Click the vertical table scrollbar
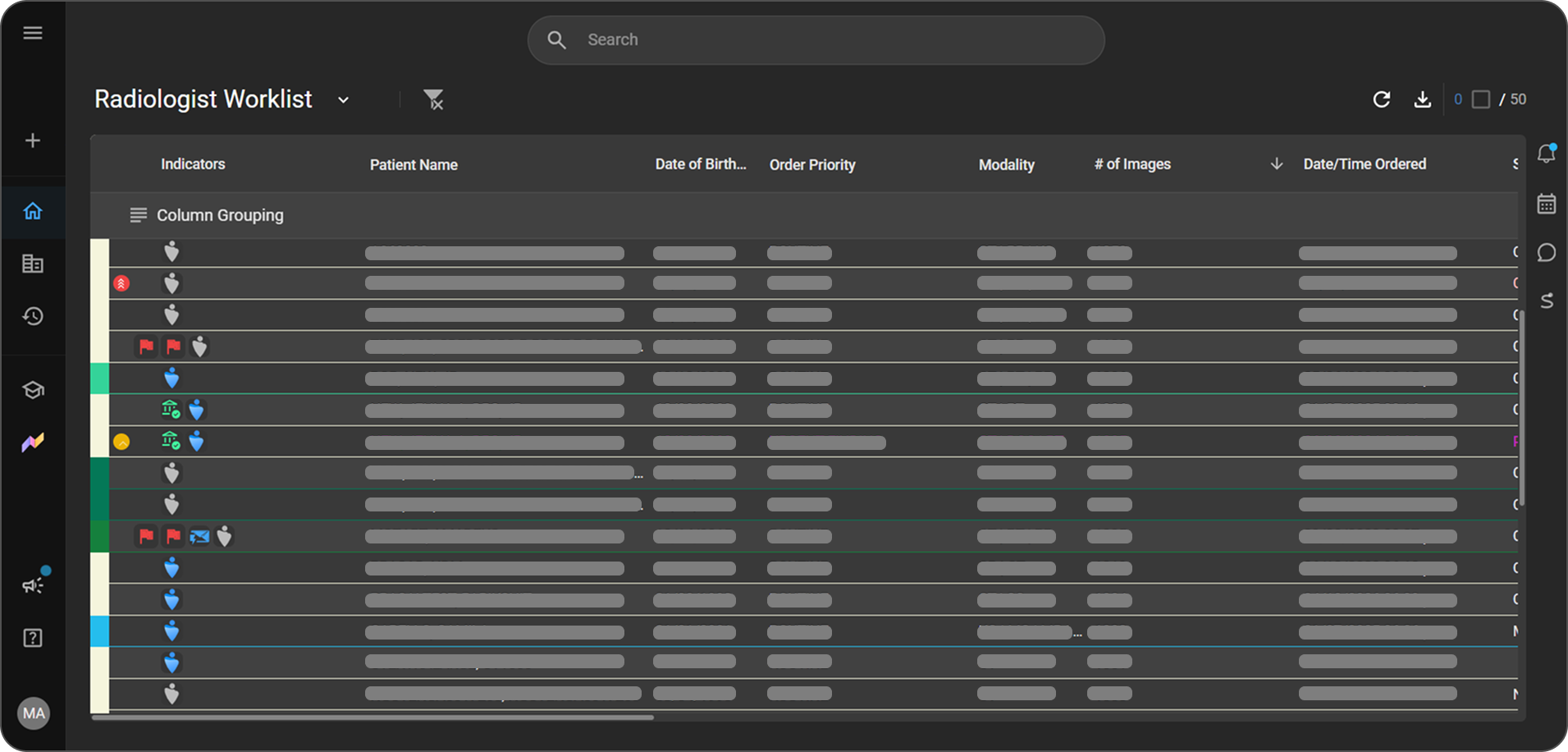1568x752 pixels. point(1522,408)
